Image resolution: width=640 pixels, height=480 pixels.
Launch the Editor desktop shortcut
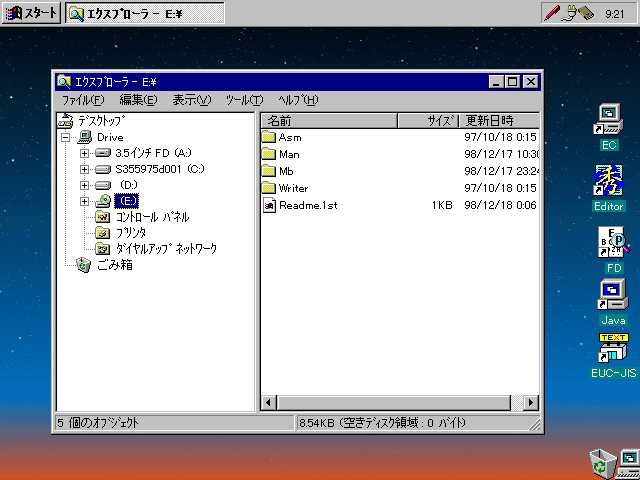point(608,181)
